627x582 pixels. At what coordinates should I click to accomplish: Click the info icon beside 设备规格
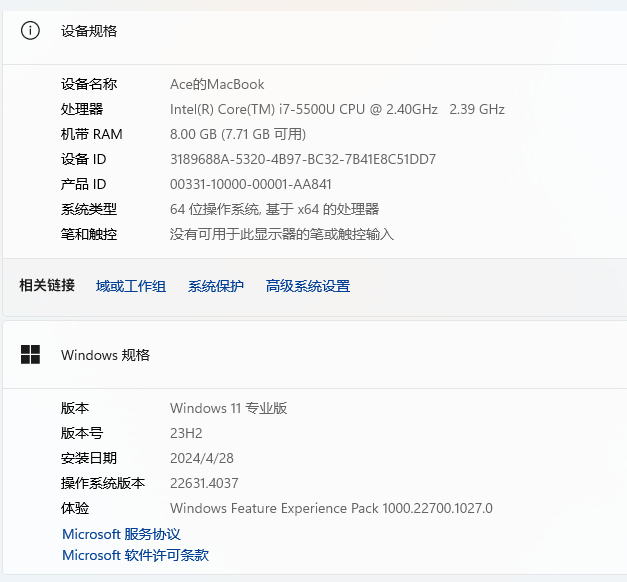point(30,31)
